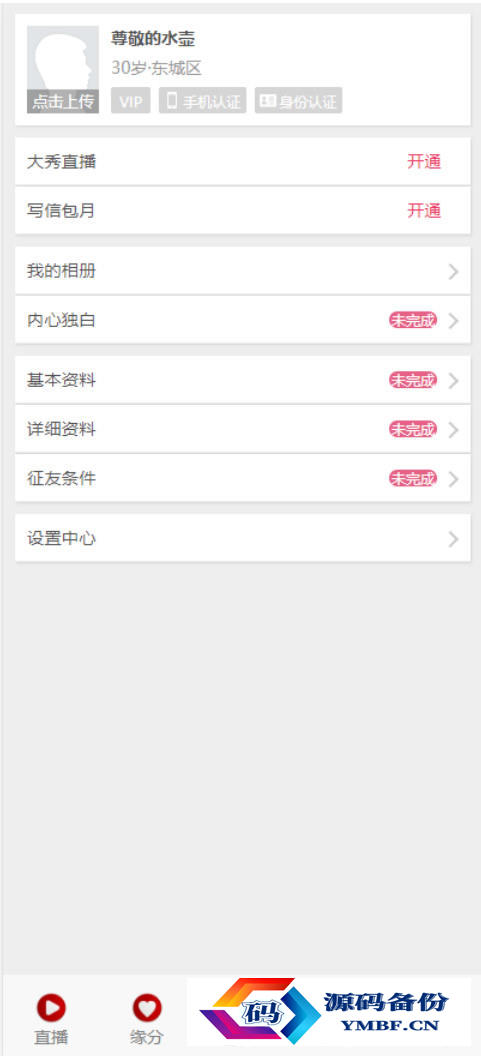Click 未完成 badge on 征友条件
The width and height of the screenshot is (481, 1056).
coord(413,479)
